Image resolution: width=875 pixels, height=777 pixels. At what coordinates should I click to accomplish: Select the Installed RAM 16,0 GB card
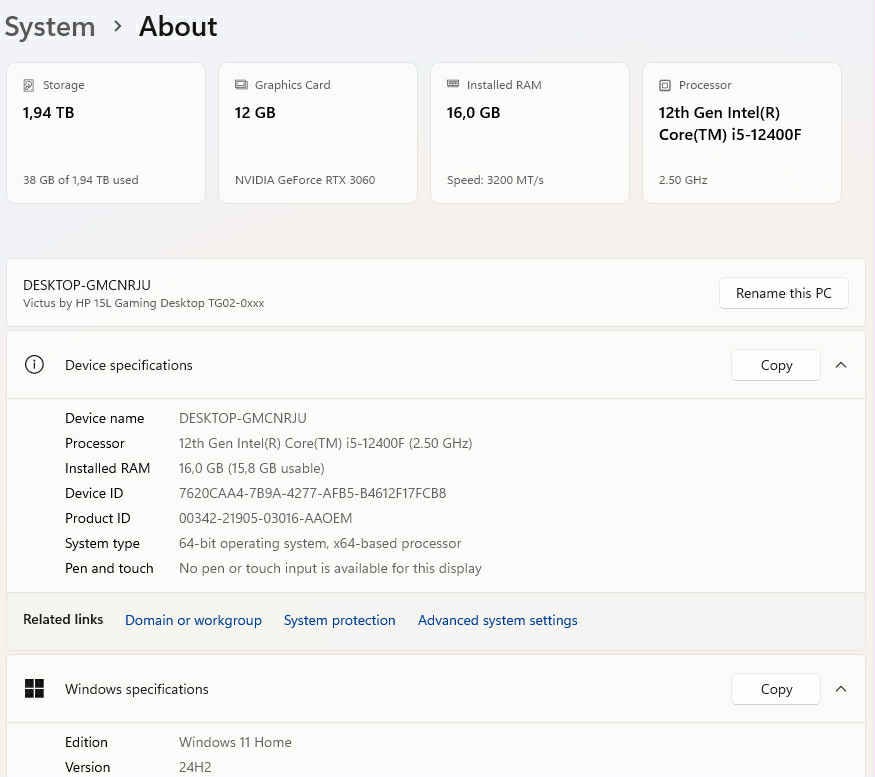(x=530, y=133)
